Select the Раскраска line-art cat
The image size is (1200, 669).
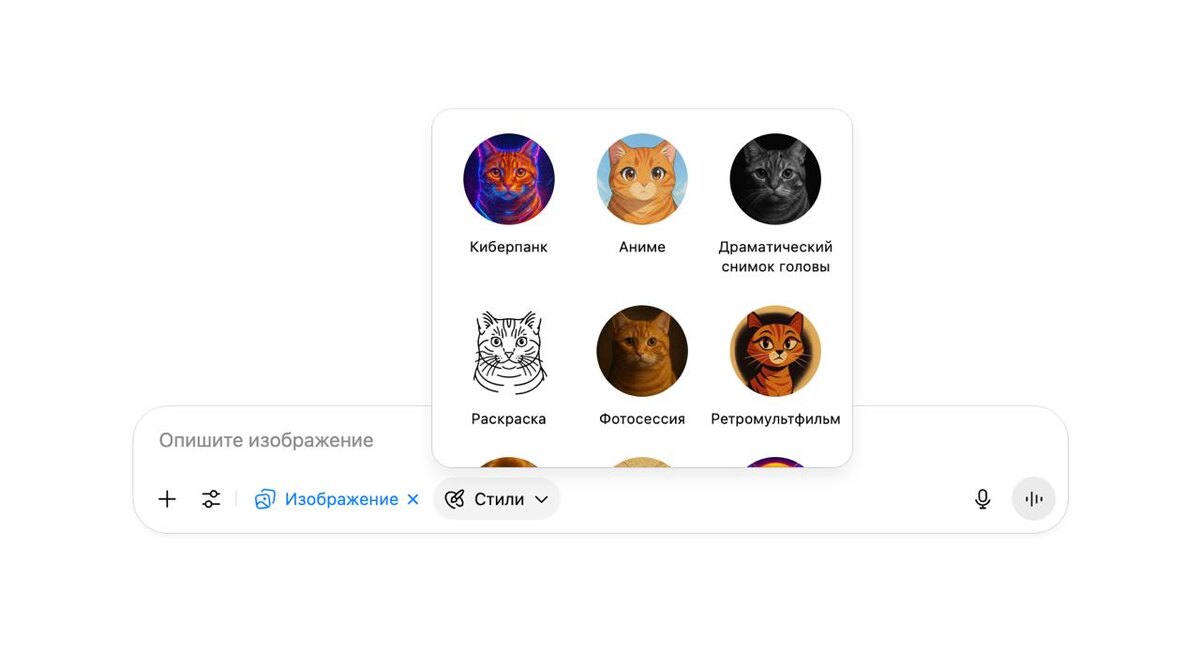pos(509,351)
